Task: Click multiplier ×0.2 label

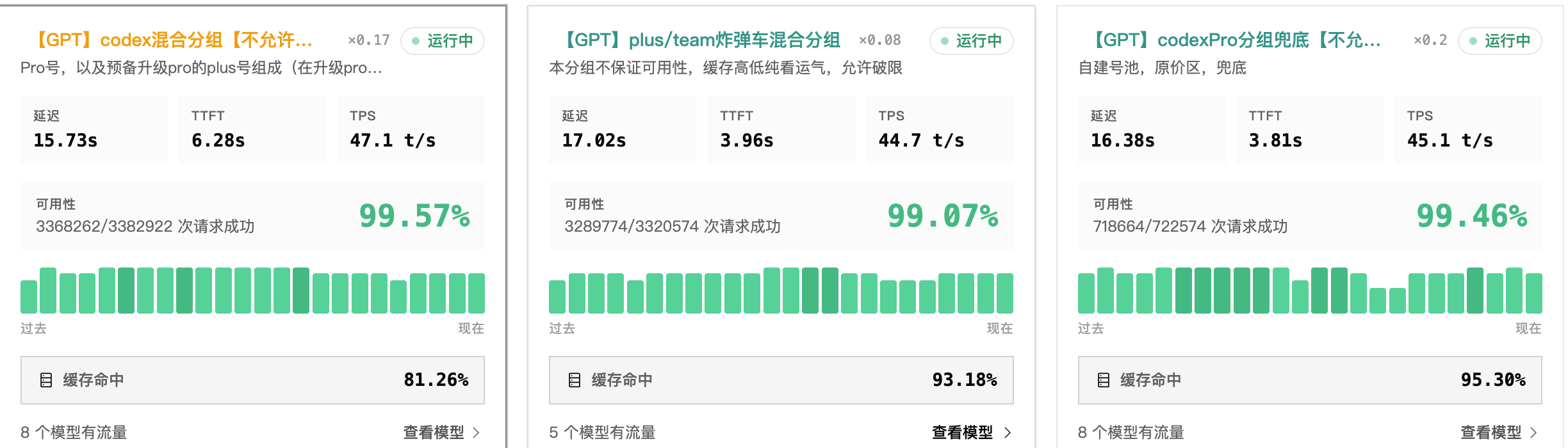Action: [x=1430, y=40]
